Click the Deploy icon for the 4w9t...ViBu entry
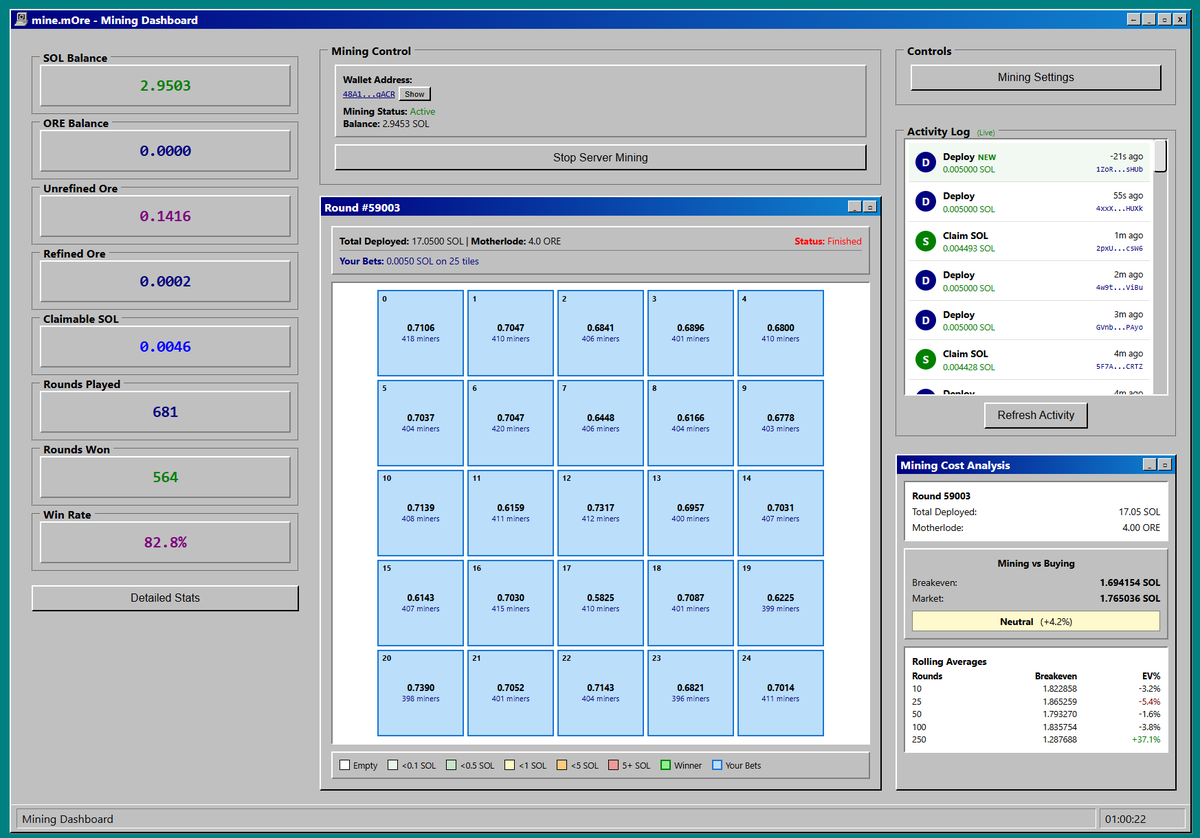 [925, 281]
